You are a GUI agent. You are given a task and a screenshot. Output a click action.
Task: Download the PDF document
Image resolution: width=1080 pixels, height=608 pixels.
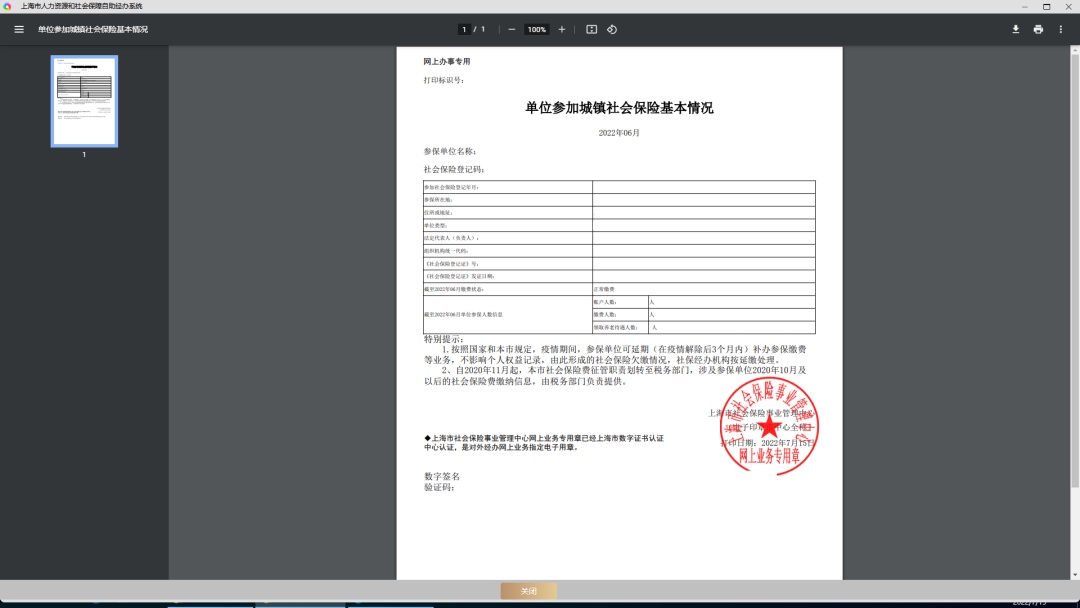(1016, 29)
